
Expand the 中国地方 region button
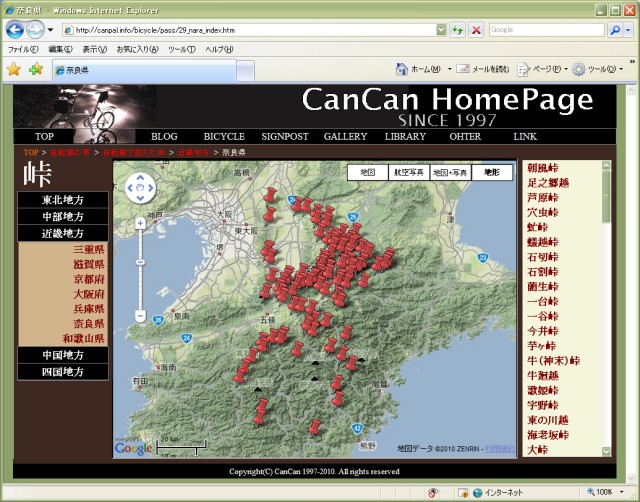[x=63, y=355]
